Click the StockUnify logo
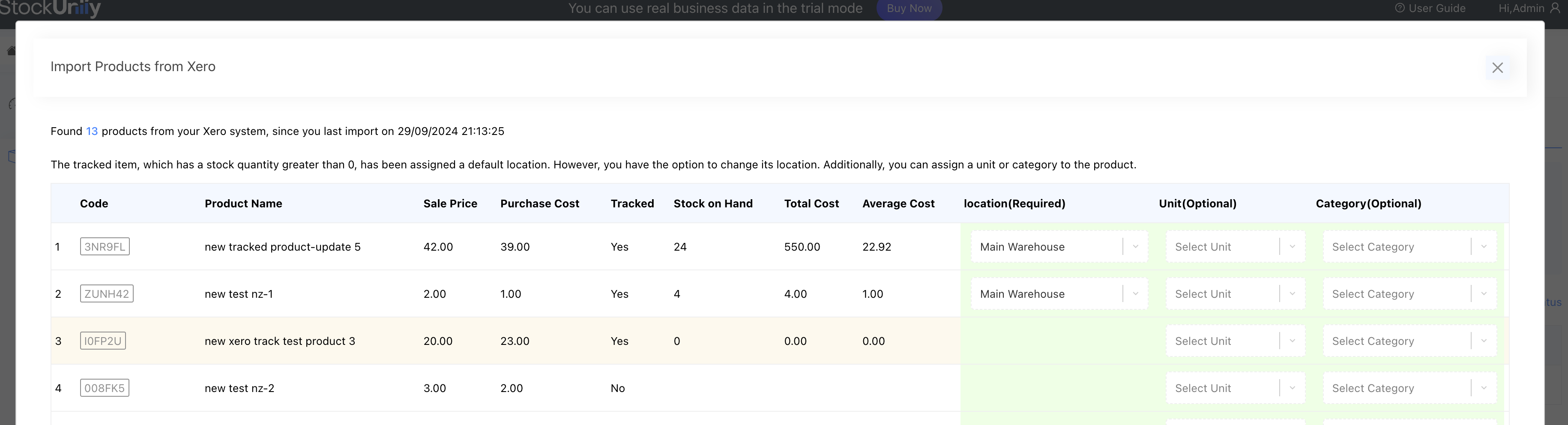This screenshot has width=1568, height=425. click(50, 9)
